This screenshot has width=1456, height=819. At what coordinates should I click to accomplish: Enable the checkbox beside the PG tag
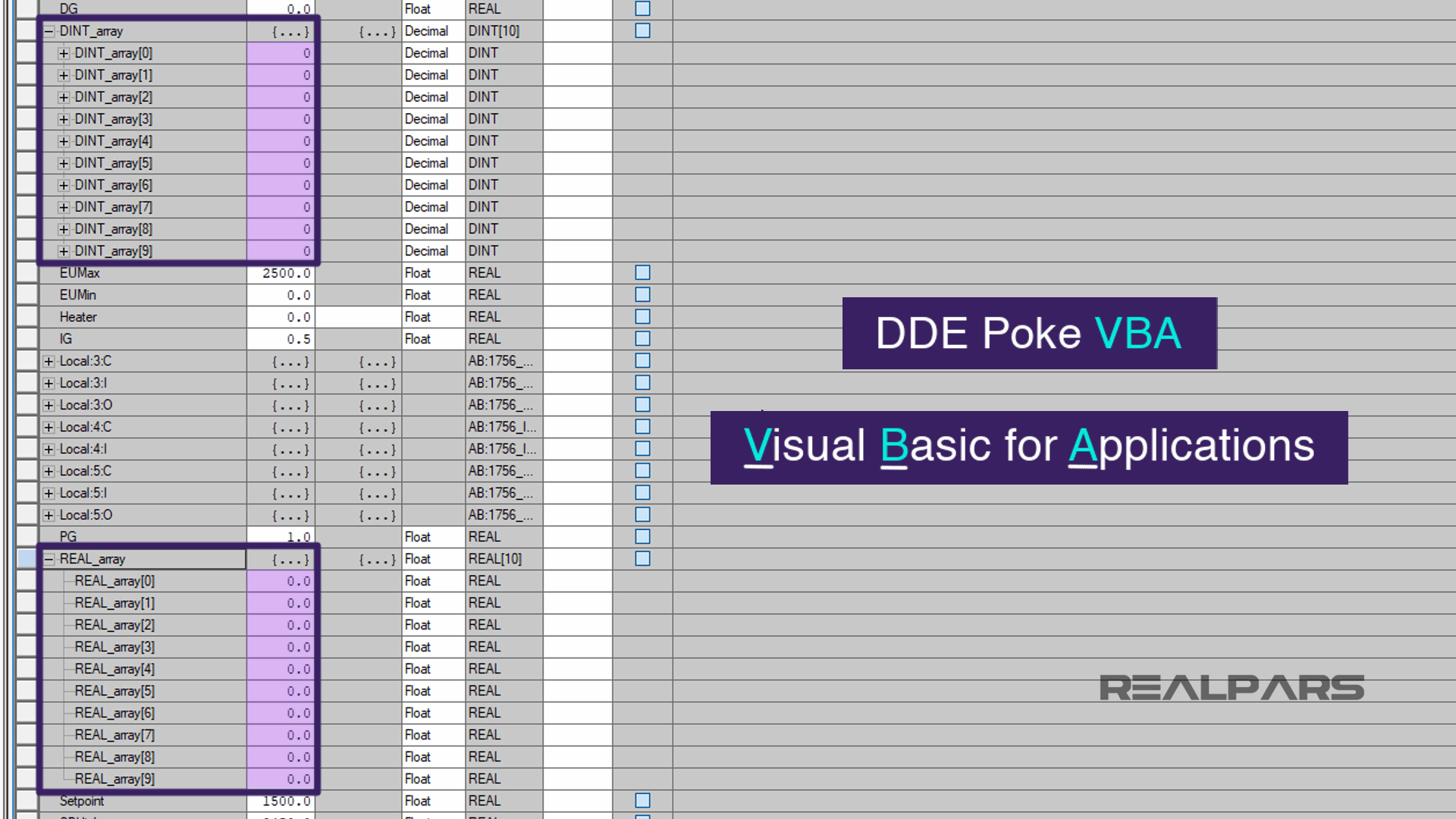click(x=642, y=536)
